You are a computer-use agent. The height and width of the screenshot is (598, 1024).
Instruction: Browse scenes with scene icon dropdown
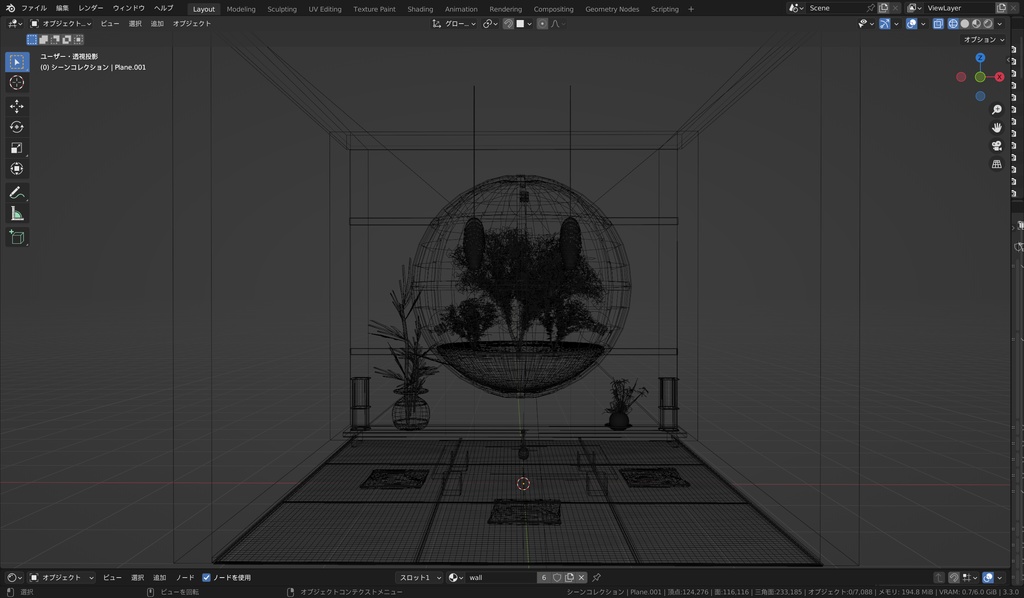(x=796, y=8)
